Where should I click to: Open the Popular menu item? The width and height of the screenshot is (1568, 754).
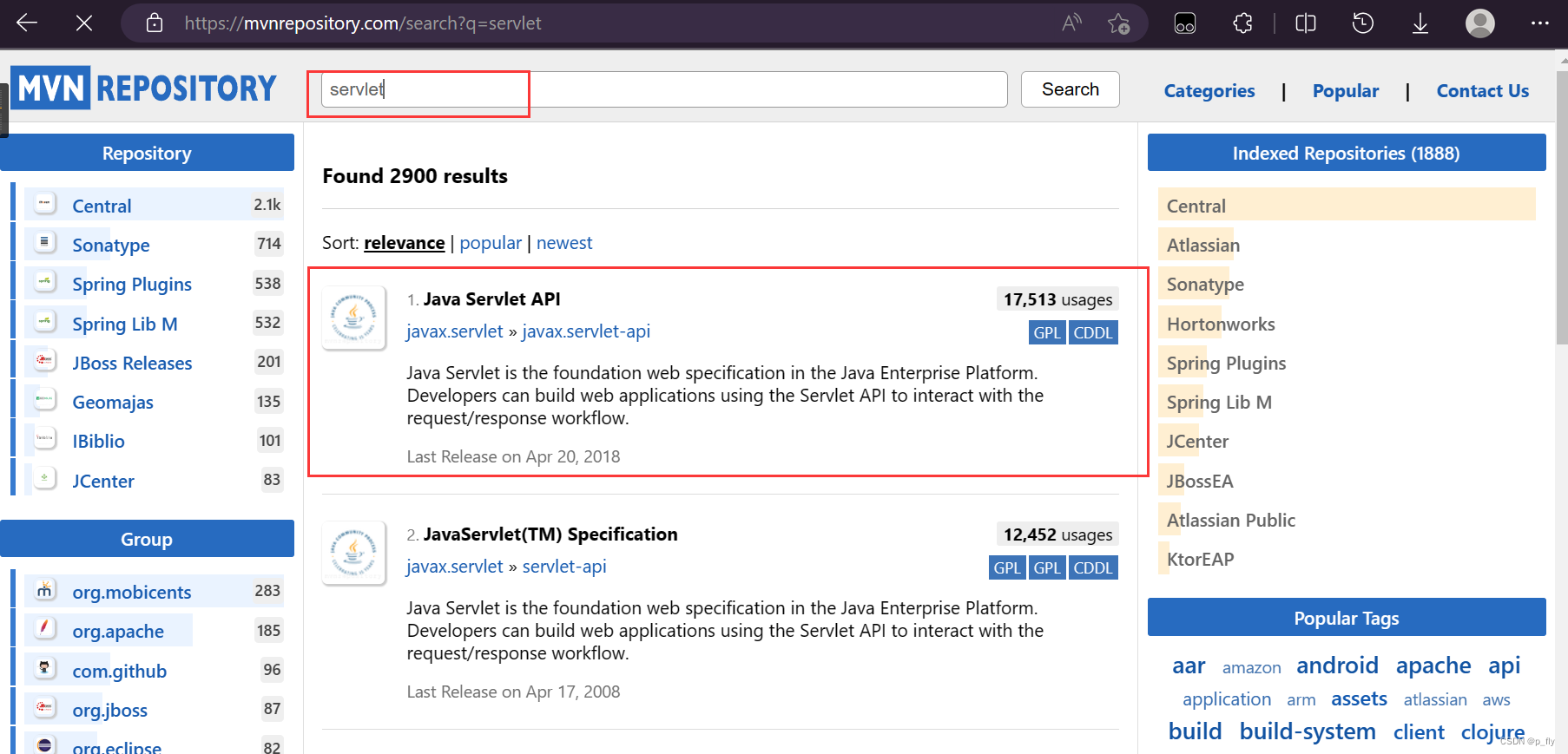coord(1346,90)
